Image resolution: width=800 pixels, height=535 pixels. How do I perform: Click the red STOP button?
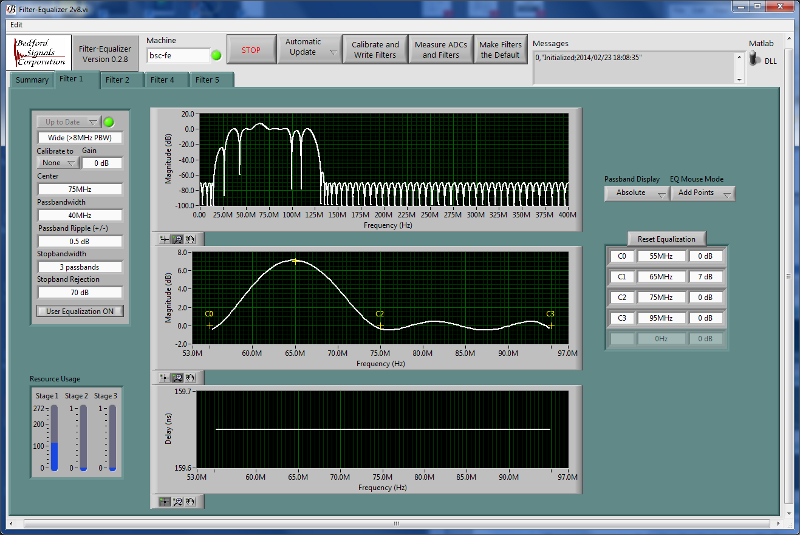point(251,49)
